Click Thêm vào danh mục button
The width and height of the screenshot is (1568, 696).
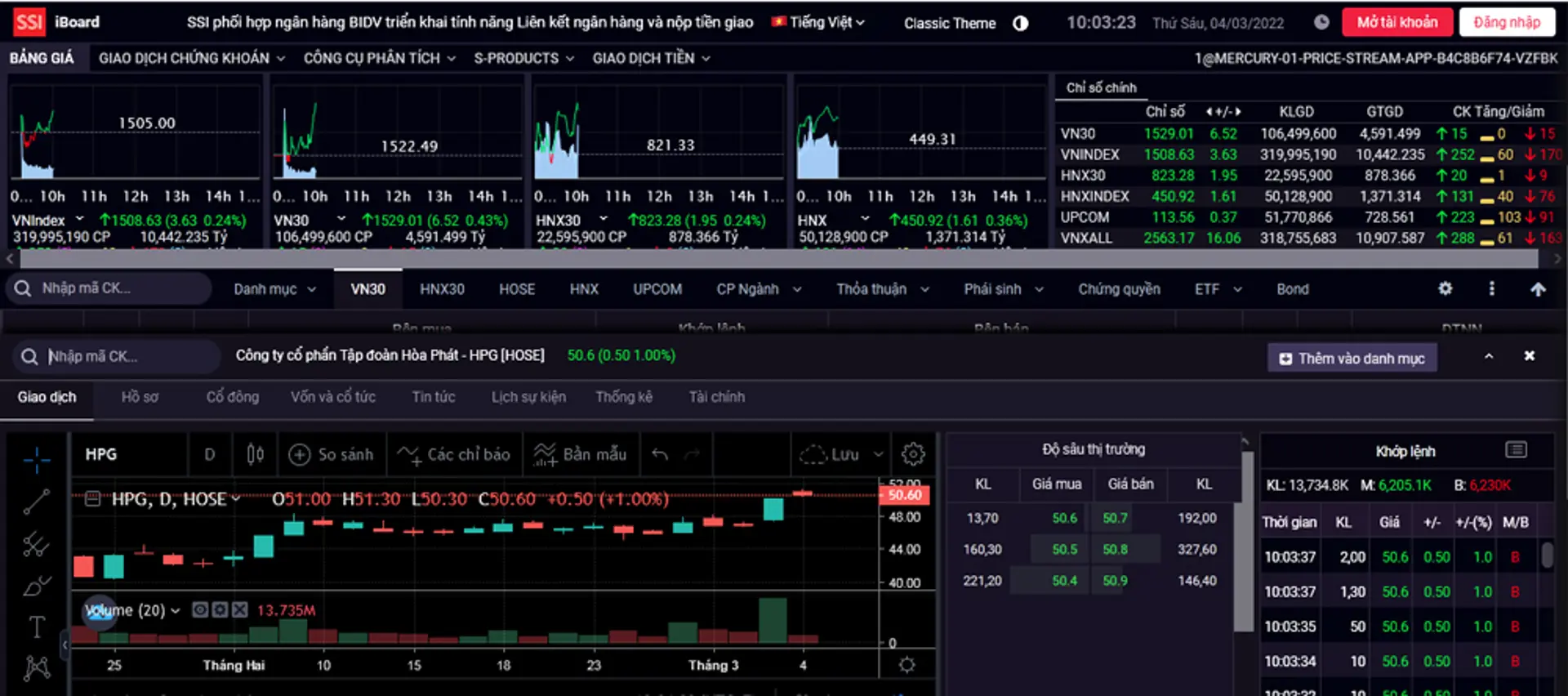(1352, 358)
